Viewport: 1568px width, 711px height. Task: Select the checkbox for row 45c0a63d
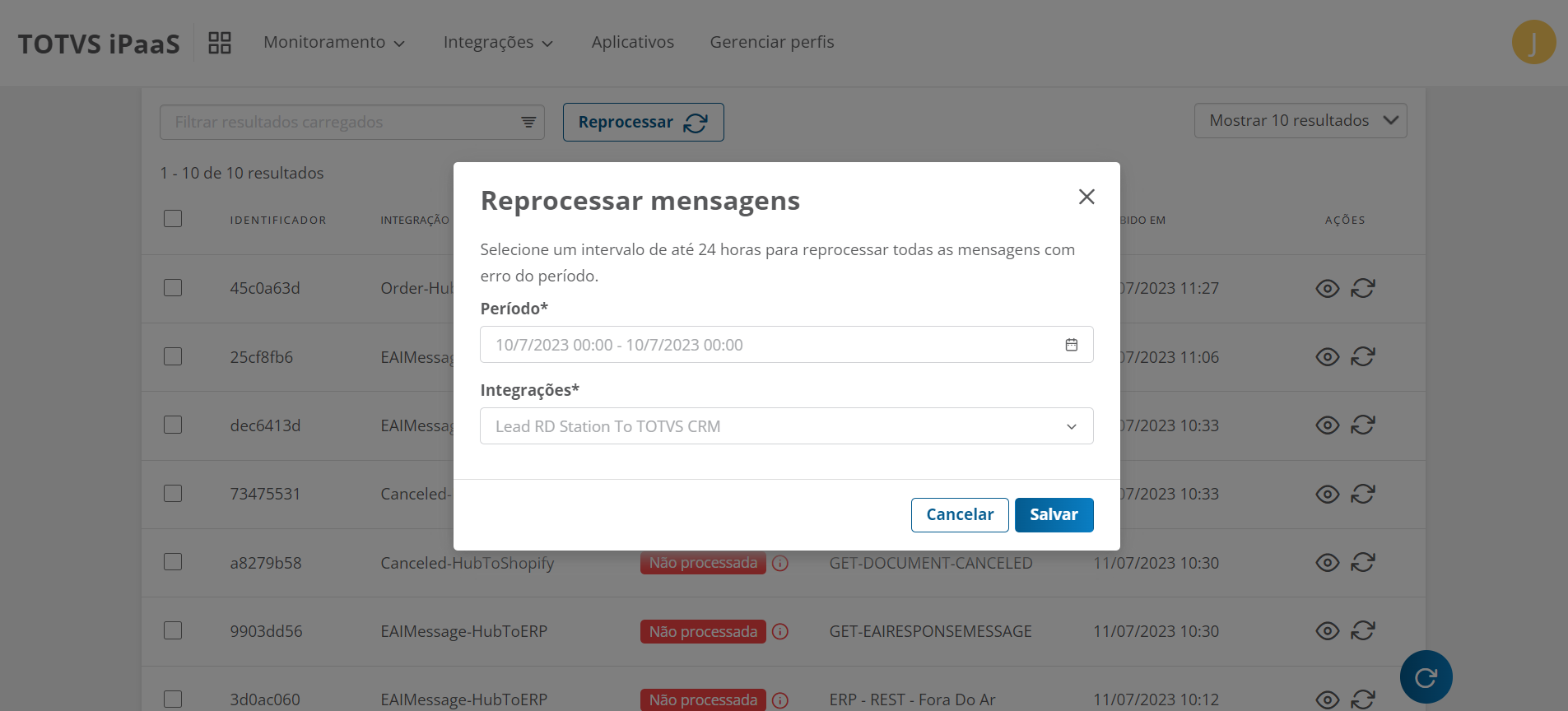pyautogui.click(x=173, y=288)
